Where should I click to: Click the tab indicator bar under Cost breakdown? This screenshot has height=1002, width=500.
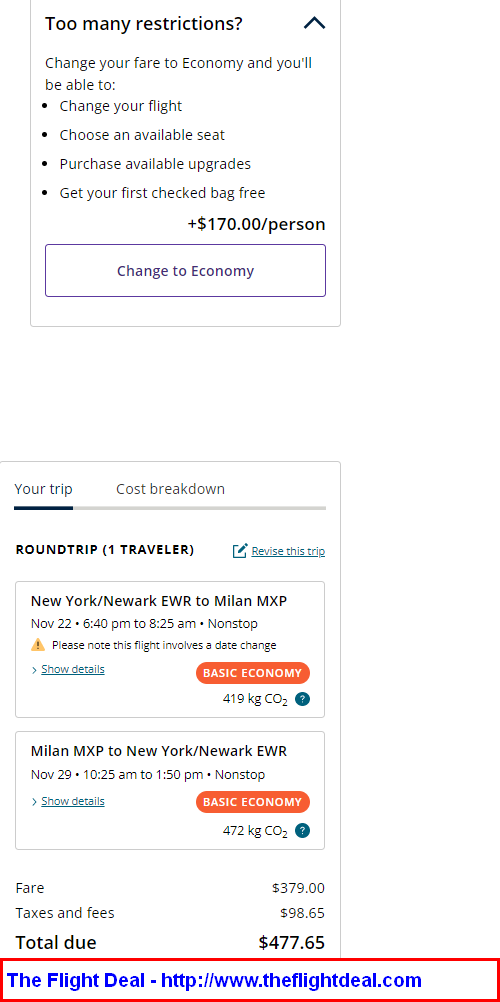pos(199,508)
